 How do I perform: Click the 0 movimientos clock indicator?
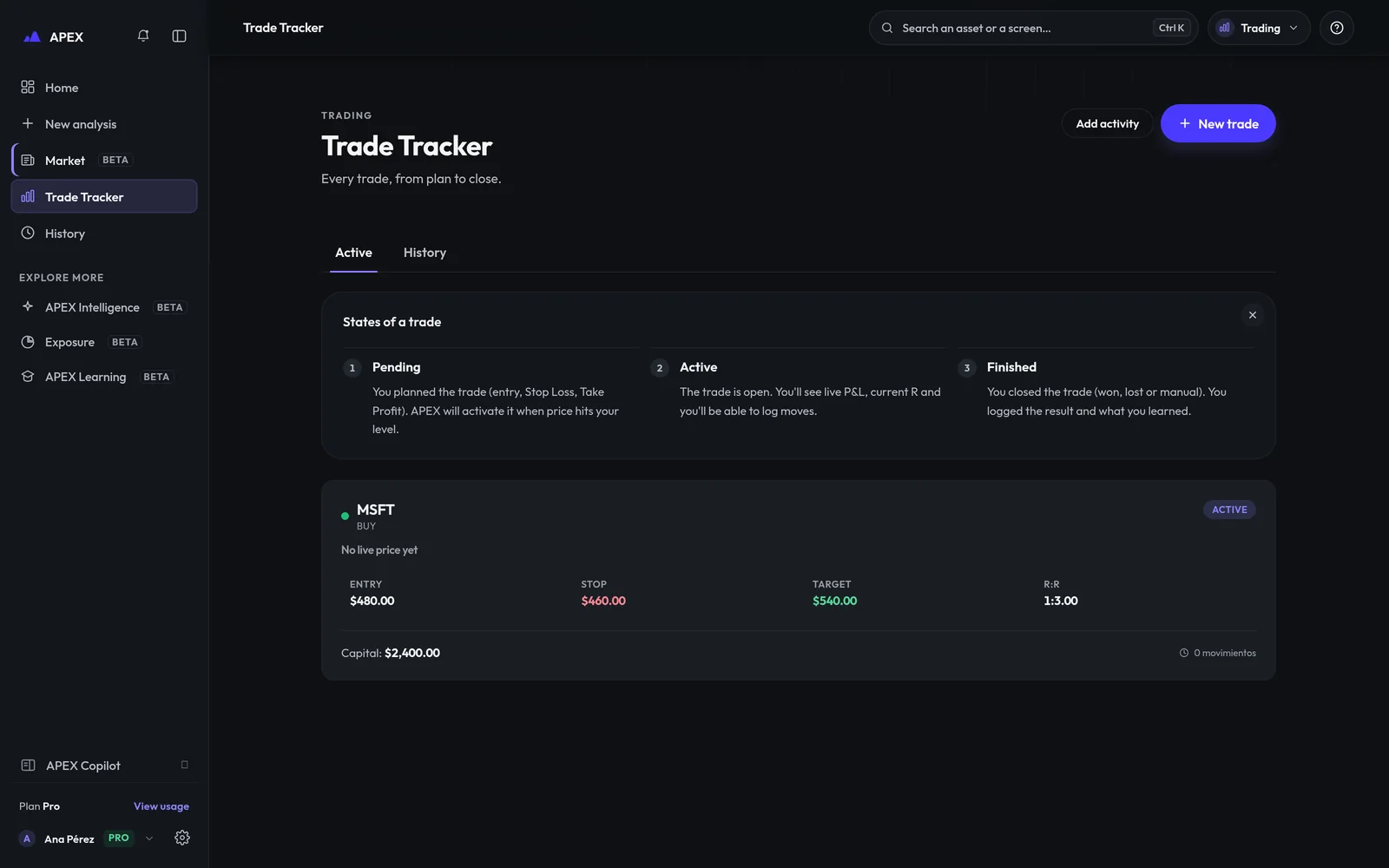pos(1217,653)
